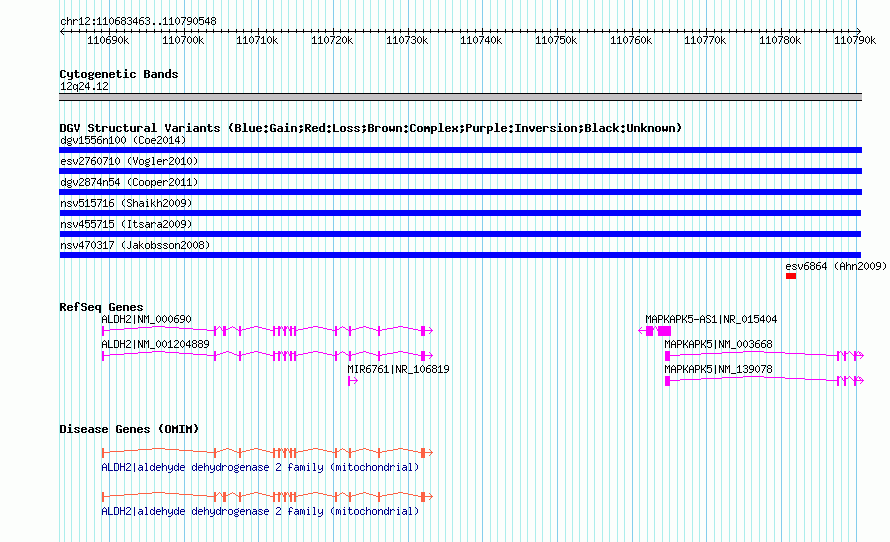This screenshot has width=890, height=542.
Task: Click the RefSeq Genes track title
Action: [x=101, y=307]
